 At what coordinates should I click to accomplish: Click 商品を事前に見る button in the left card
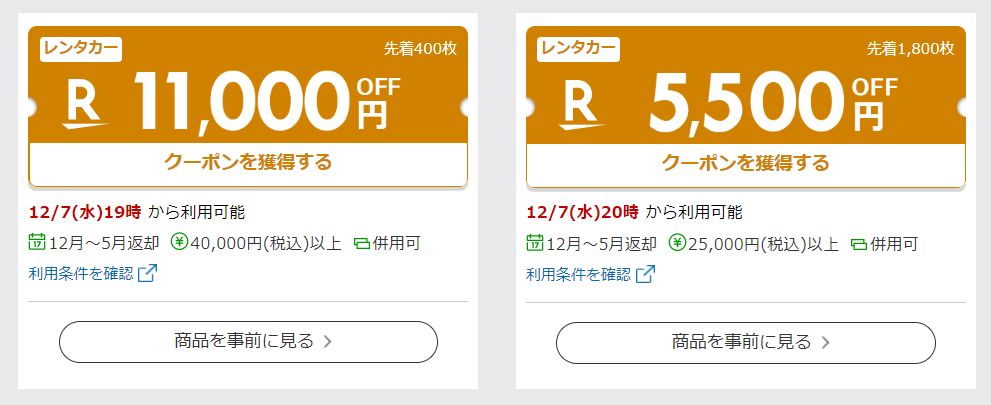click(x=248, y=342)
